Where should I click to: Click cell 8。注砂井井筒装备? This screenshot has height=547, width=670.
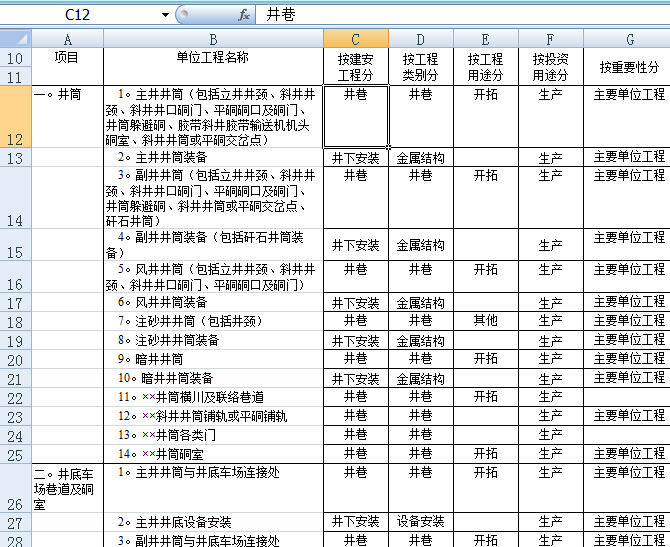click(213, 341)
